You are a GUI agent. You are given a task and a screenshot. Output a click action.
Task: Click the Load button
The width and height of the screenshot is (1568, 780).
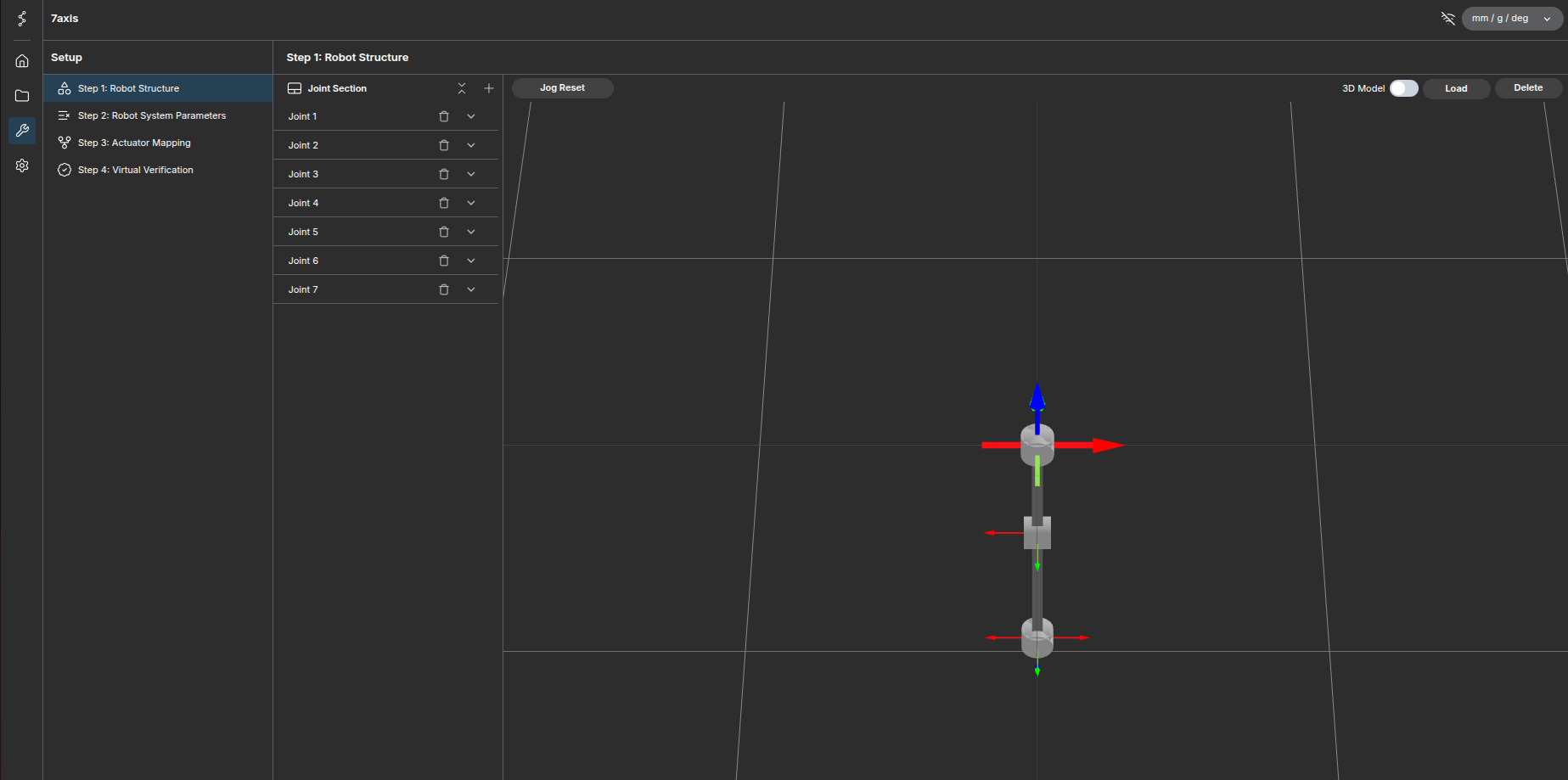(1456, 88)
